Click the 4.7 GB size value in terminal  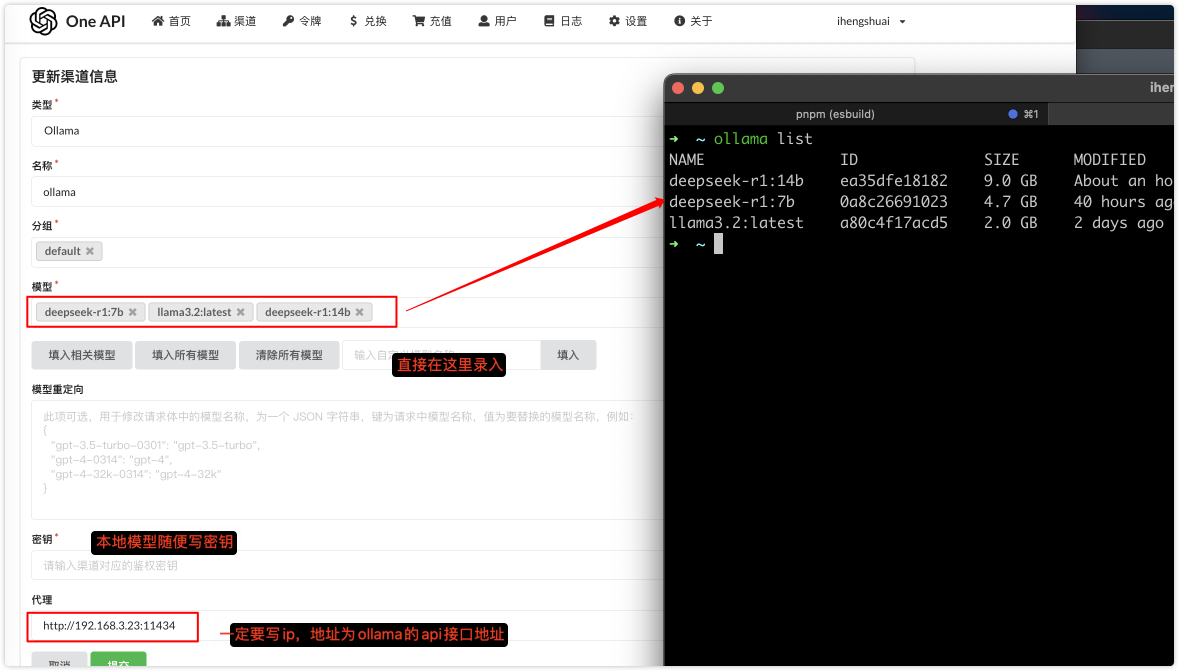pyautogui.click(x=1011, y=202)
